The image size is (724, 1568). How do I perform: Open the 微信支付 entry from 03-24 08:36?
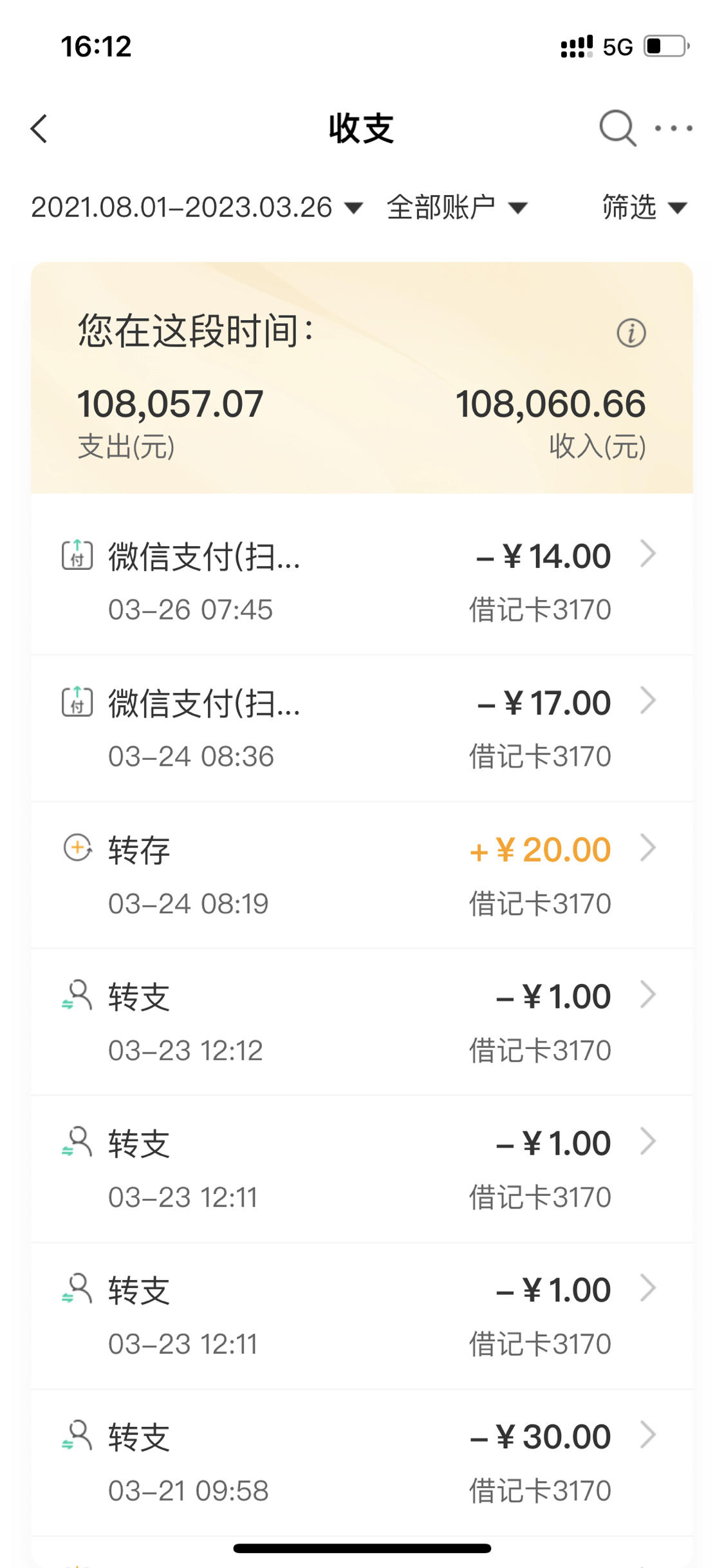362,728
